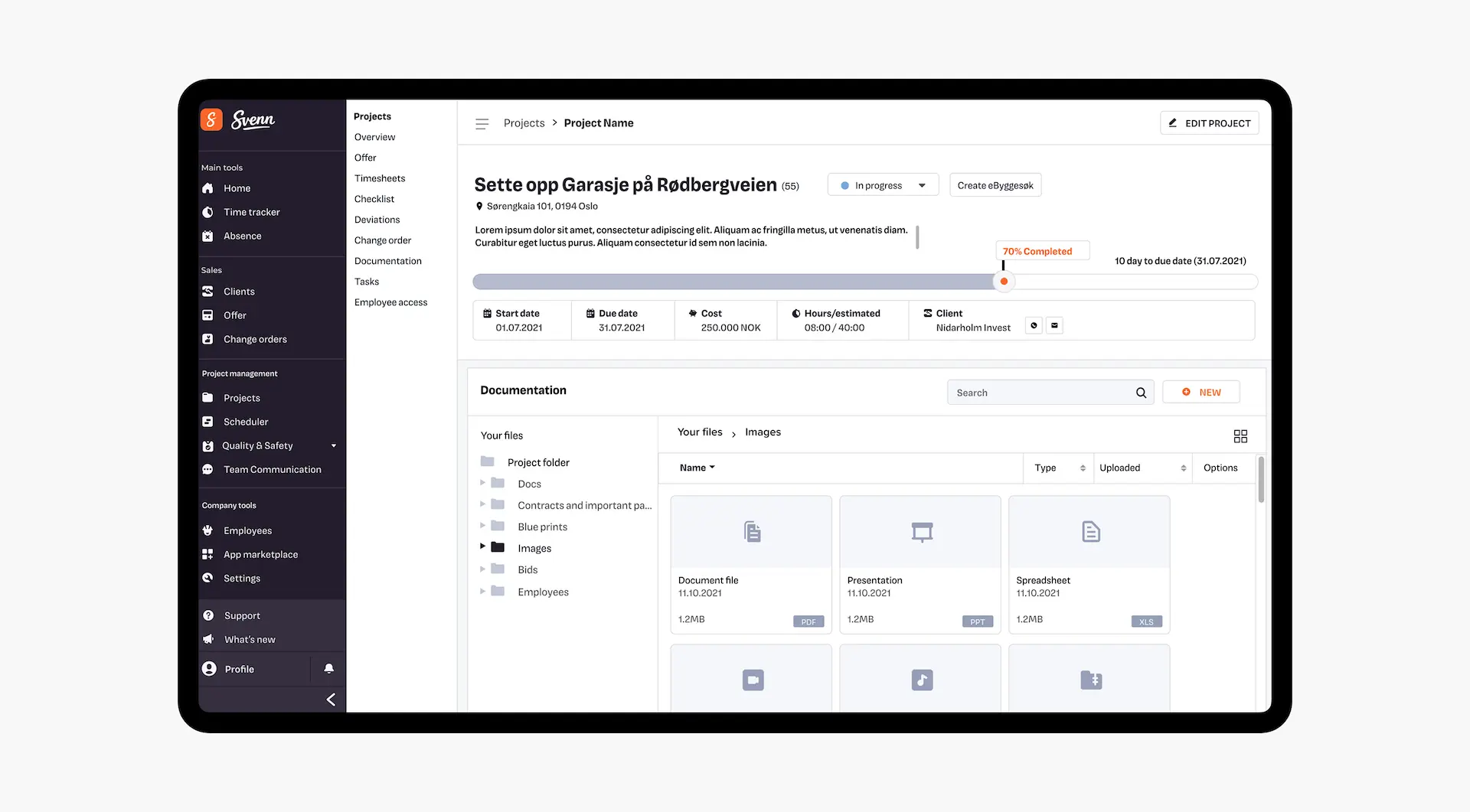This screenshot has width=1470, height=812.
Task: Click the client phone icon
Action: 1034,326
